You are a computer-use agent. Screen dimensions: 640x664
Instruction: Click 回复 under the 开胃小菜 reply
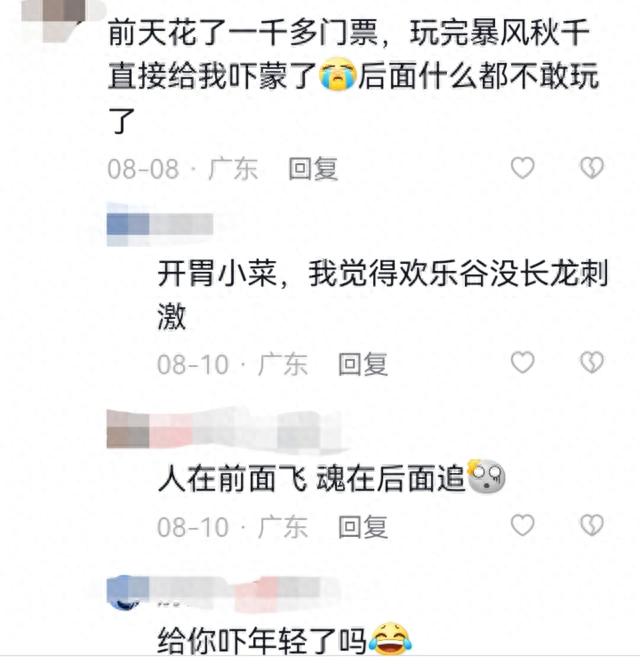point(363,364)
